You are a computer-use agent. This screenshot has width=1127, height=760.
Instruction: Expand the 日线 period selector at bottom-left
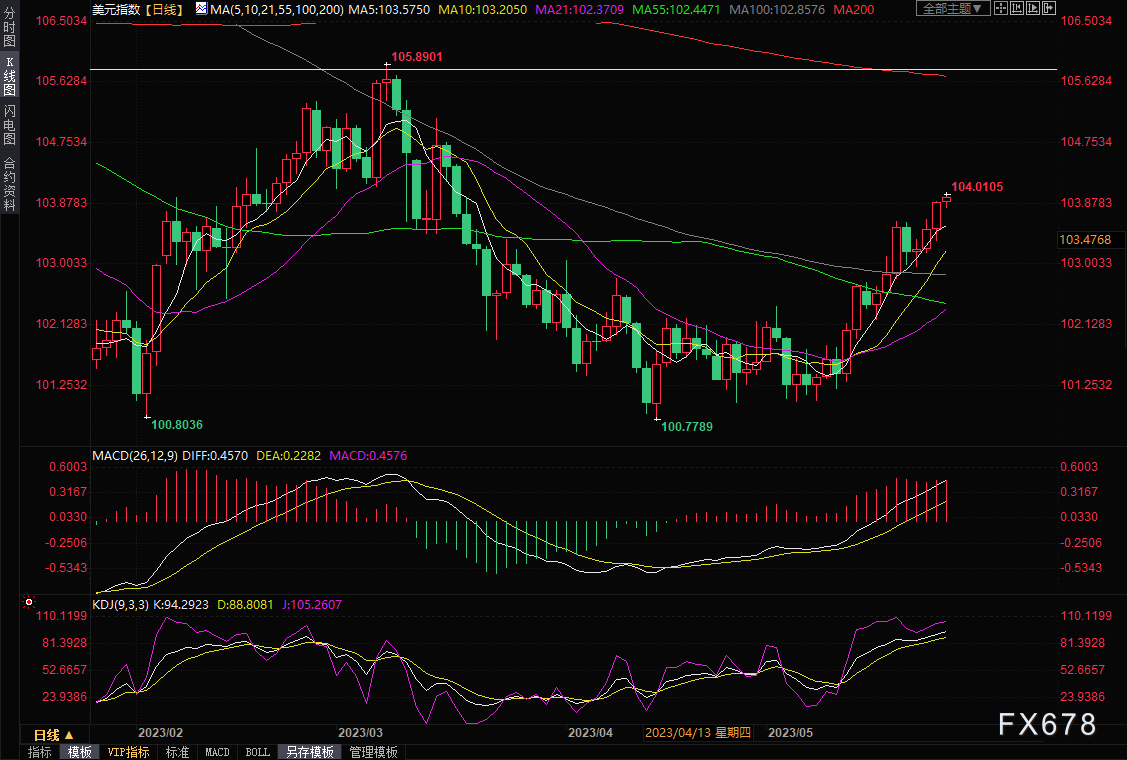(54, 735)
